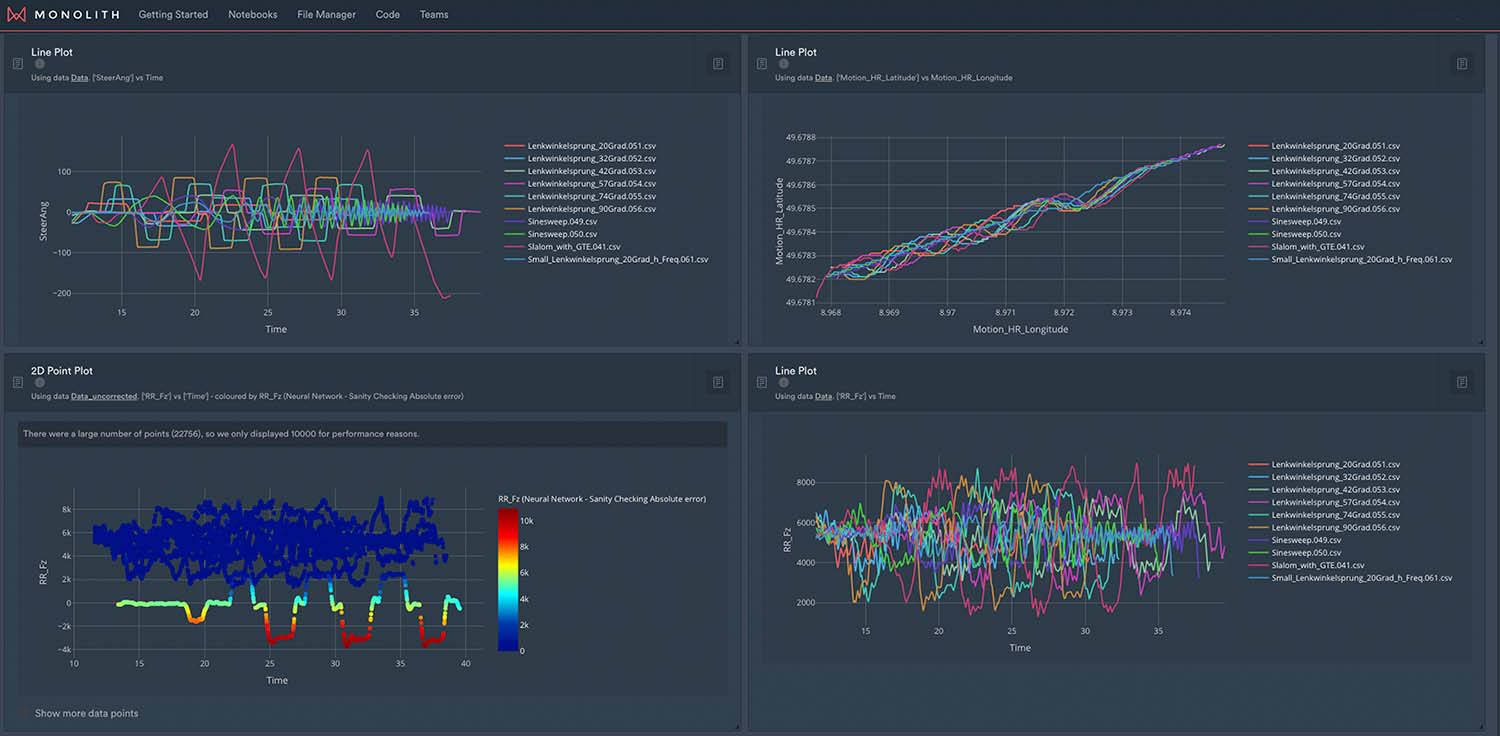Screen dimensions: 1500x736
Task: Open notes icon left of Motion_HR_Latitude plot title
Action: (762, 64)
